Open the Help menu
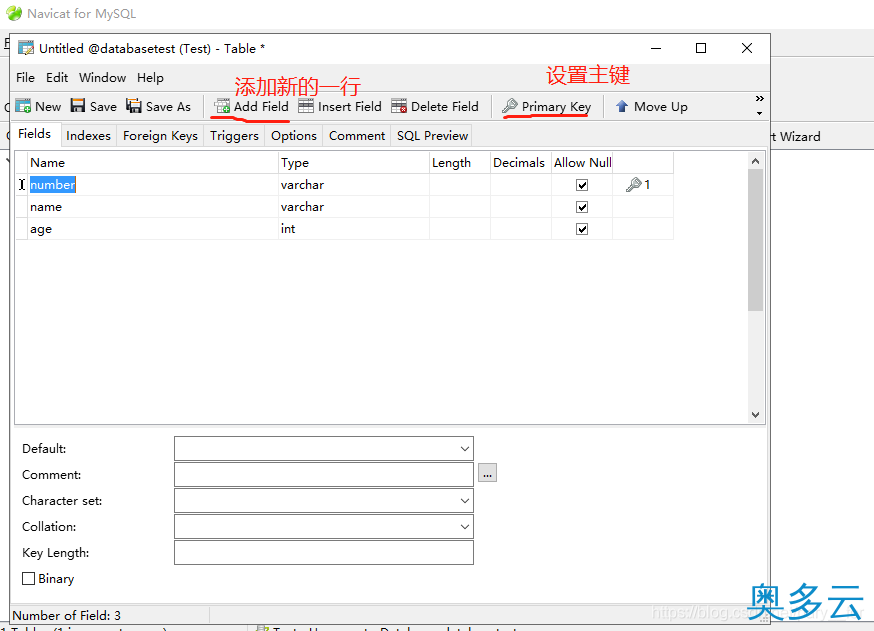Screen dimensions: 874x631 [x=150, y=77]
